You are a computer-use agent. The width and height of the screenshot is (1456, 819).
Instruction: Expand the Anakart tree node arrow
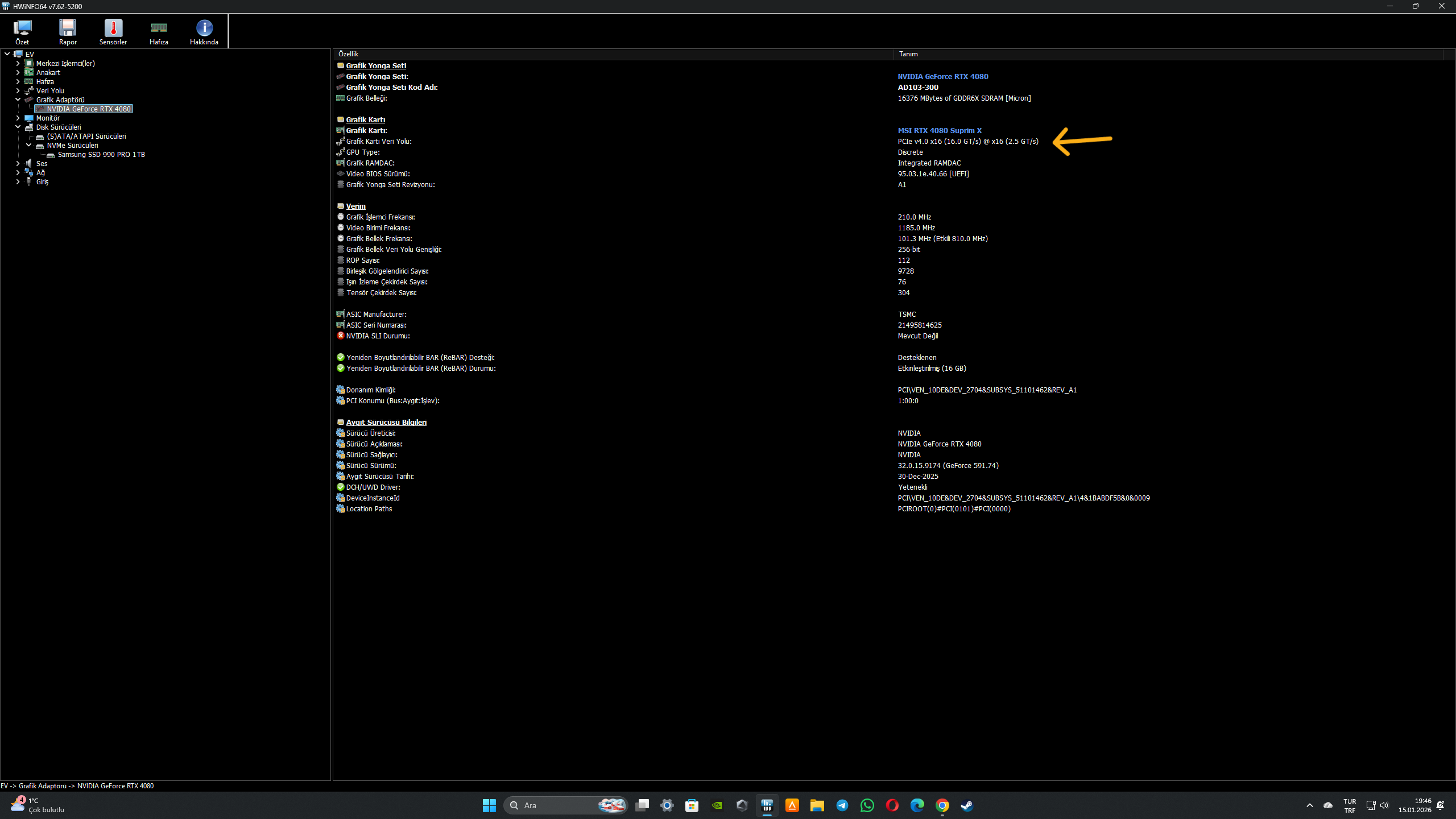[18, 72]
